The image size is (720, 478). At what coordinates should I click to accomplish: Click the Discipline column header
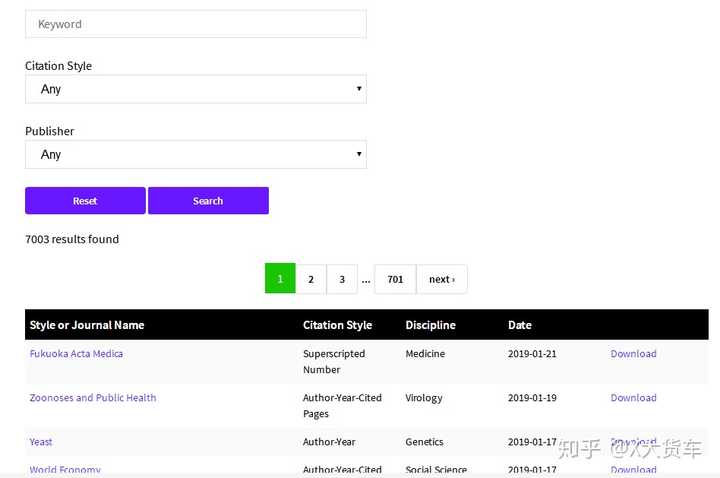430,325
